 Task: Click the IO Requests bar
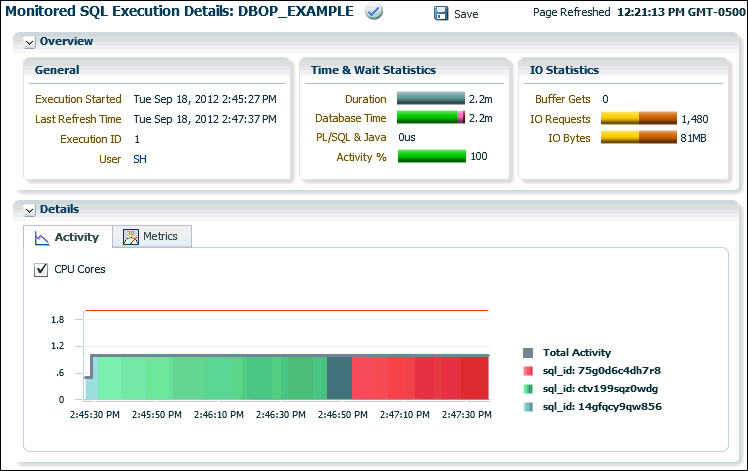click(x=639, y=119)
